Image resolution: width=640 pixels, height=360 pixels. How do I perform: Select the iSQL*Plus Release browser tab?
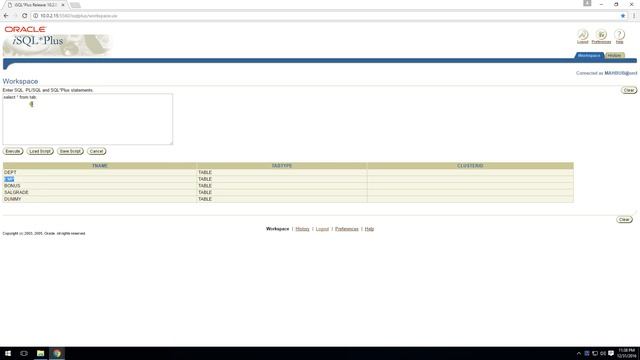[35, 5]
